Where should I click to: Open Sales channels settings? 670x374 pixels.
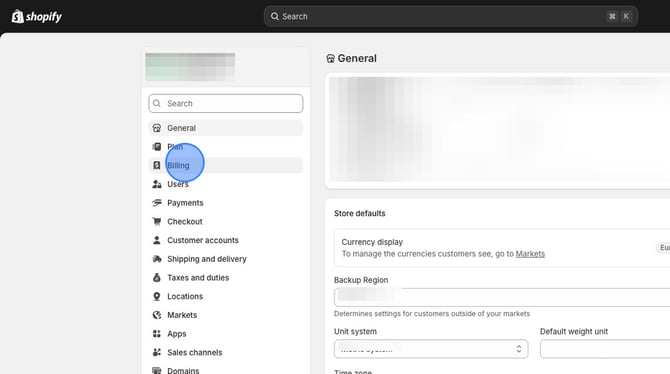coord(226,353)
